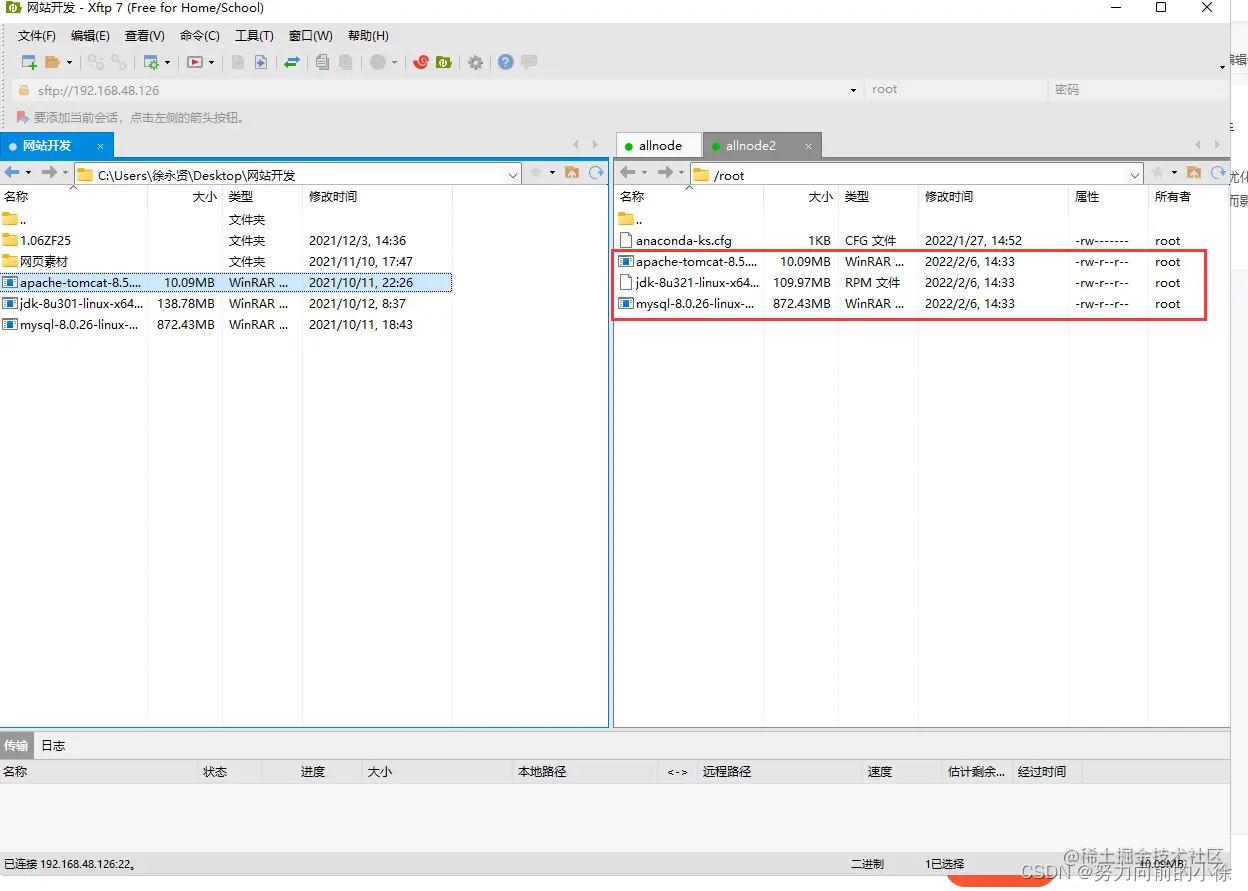Click the green Xftp toolbar icon

443,62
